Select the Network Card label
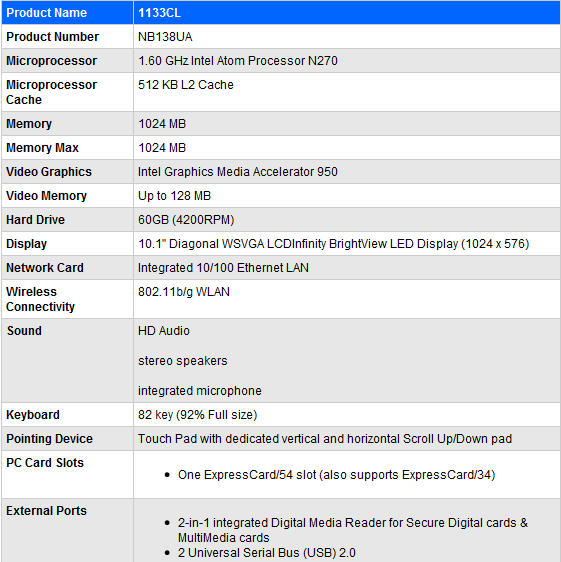 click(x=45, y=268)
